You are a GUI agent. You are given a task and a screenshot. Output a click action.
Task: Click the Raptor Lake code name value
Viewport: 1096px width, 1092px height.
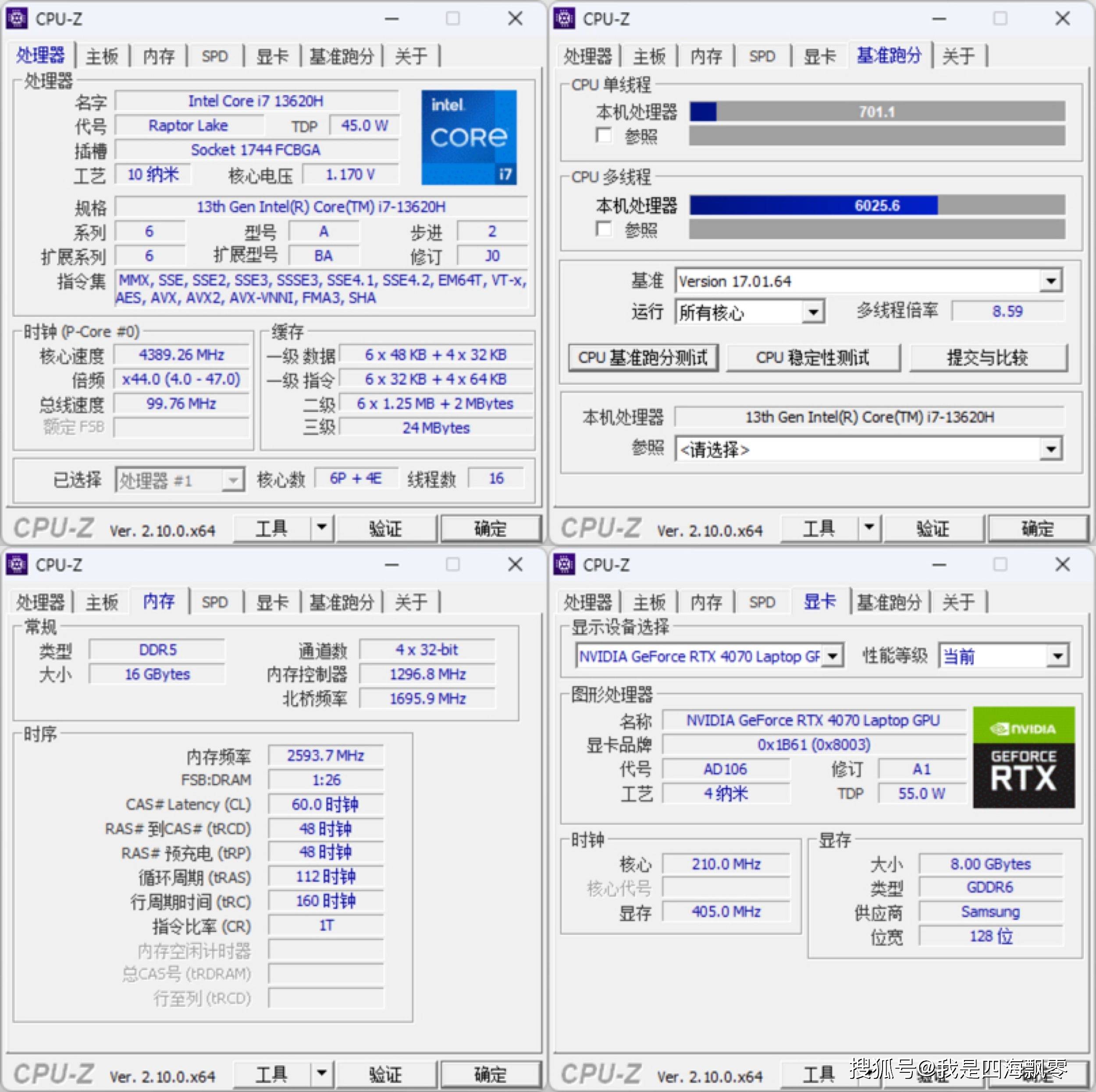point(189,125)
